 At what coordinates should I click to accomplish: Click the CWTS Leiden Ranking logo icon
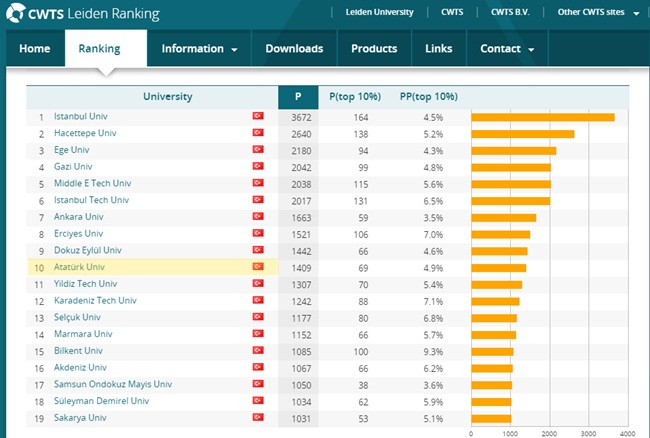tap(16, 13)
